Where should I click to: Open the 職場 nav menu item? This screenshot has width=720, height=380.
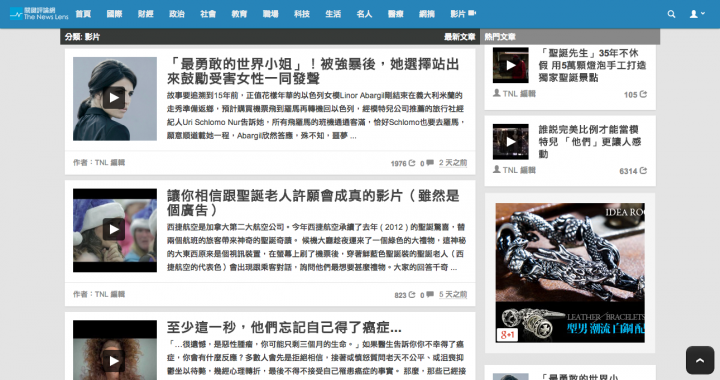[x=270, y=14]
